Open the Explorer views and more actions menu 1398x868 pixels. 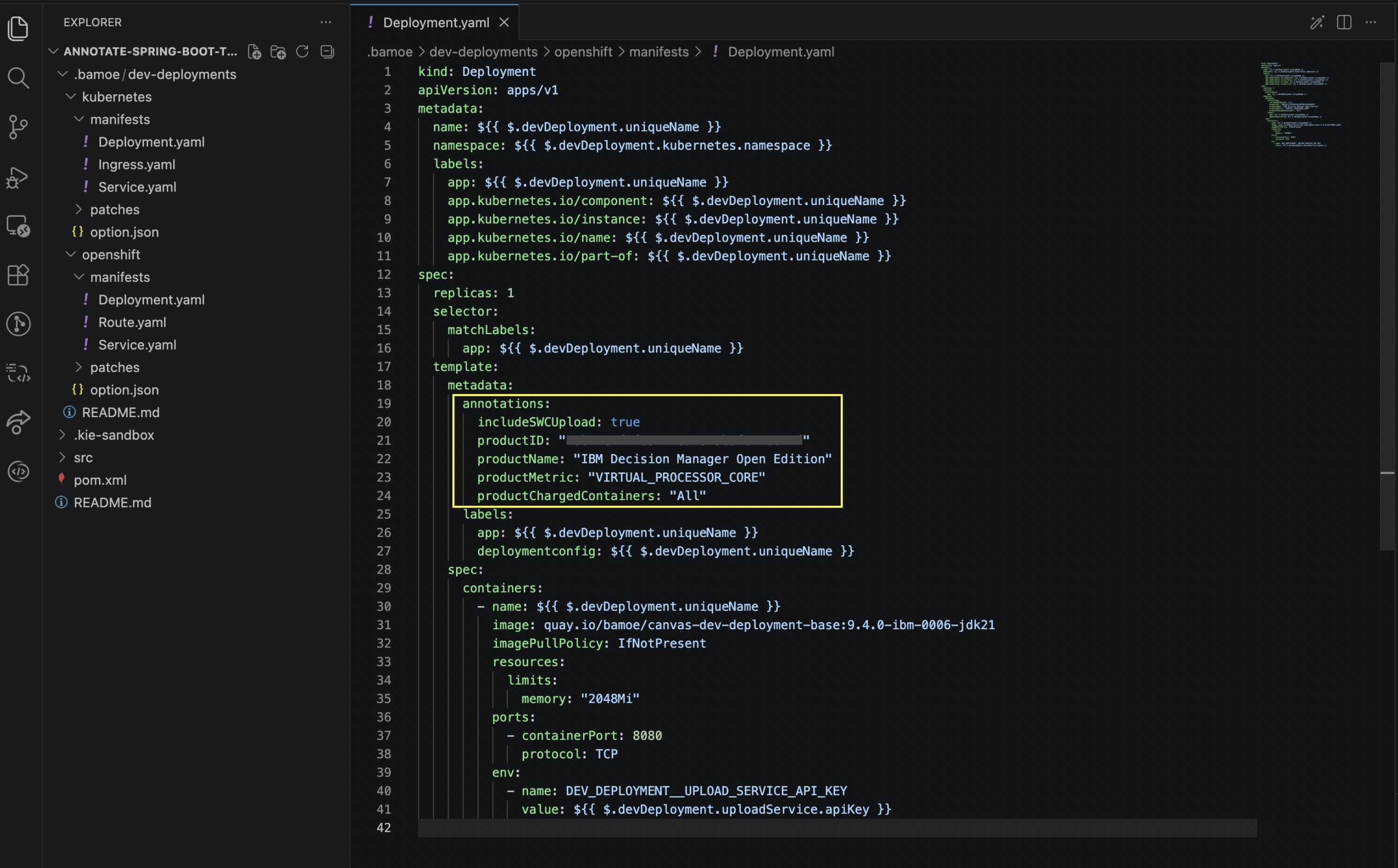tap(326, 23)
